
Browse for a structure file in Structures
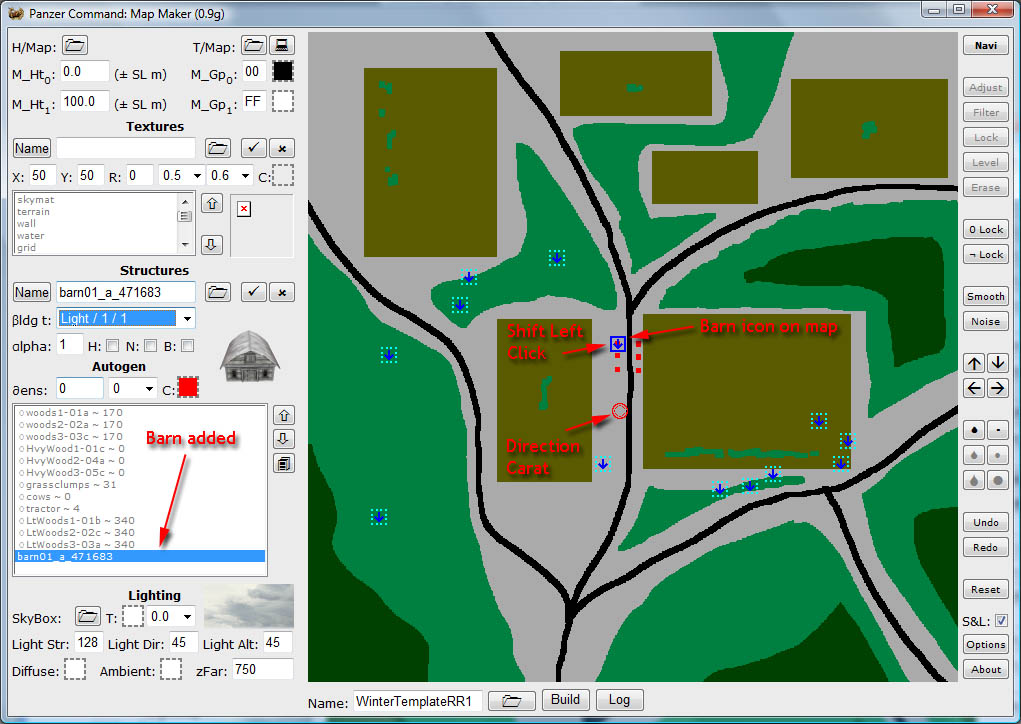point(217,292)
